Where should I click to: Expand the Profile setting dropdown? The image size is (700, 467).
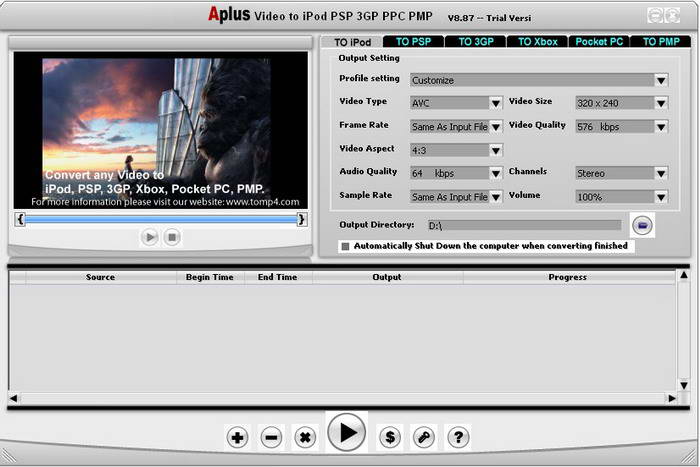coord(661,80)
